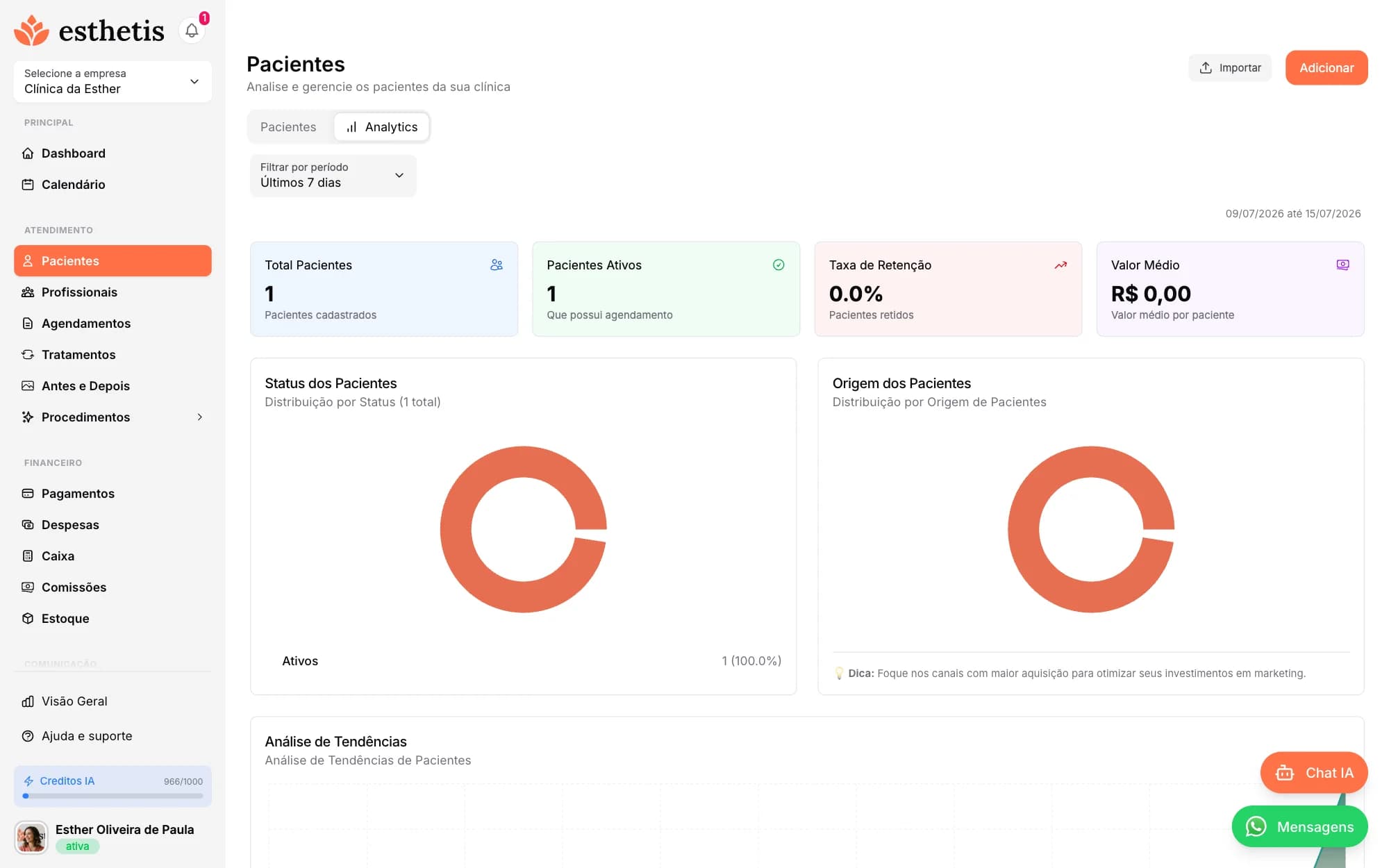This screenshot has width=1389, height=868.
Task: Click the Dica marketing tip text
Action: click(1070, 674)
